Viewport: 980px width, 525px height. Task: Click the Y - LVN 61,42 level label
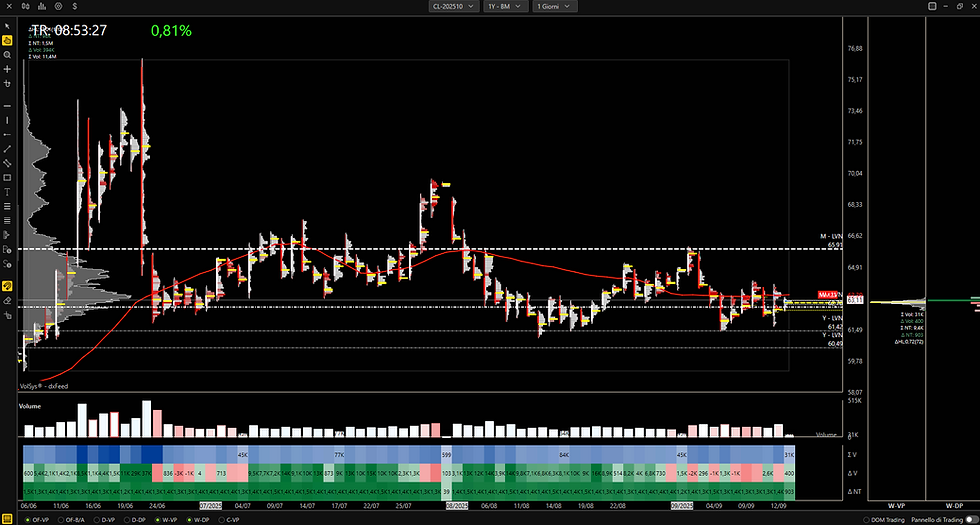tap(834, 323)
